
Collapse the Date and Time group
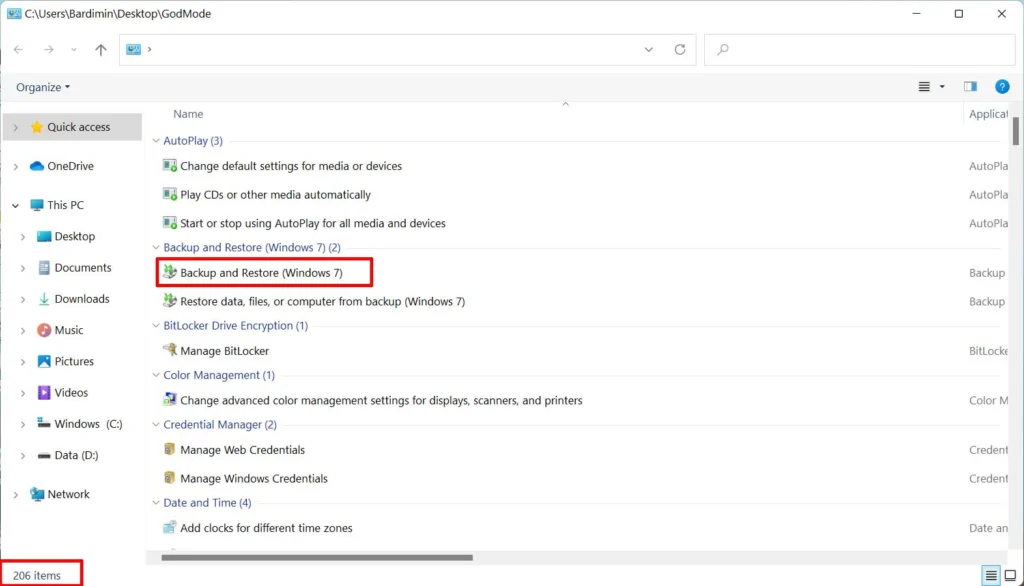pos(155,503)
